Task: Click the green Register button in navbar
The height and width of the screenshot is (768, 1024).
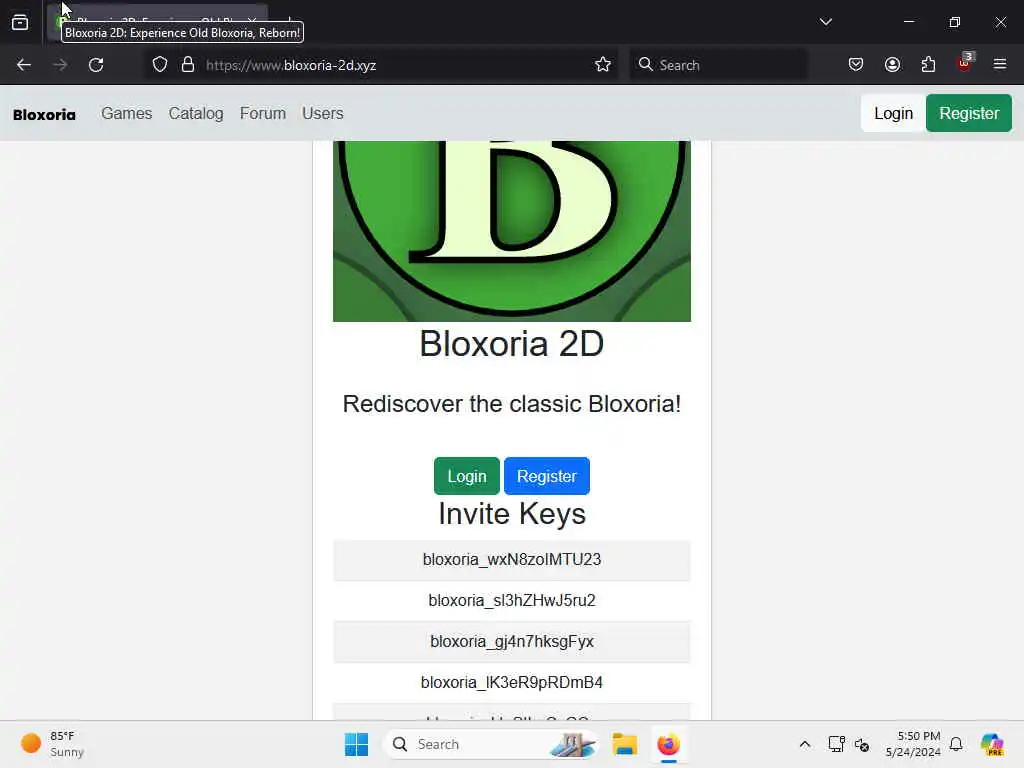Action: pyautogui.click(x=968, y=114)
